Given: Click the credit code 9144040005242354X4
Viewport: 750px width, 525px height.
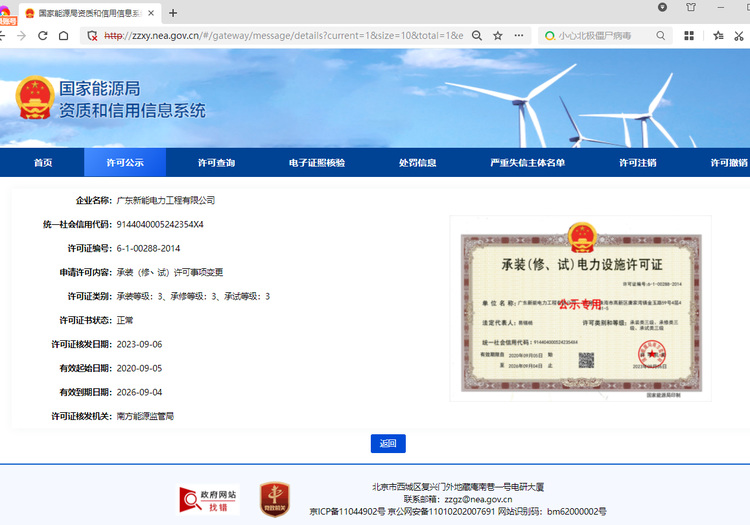Looking at the screenshot, I should tap(160, 224).
